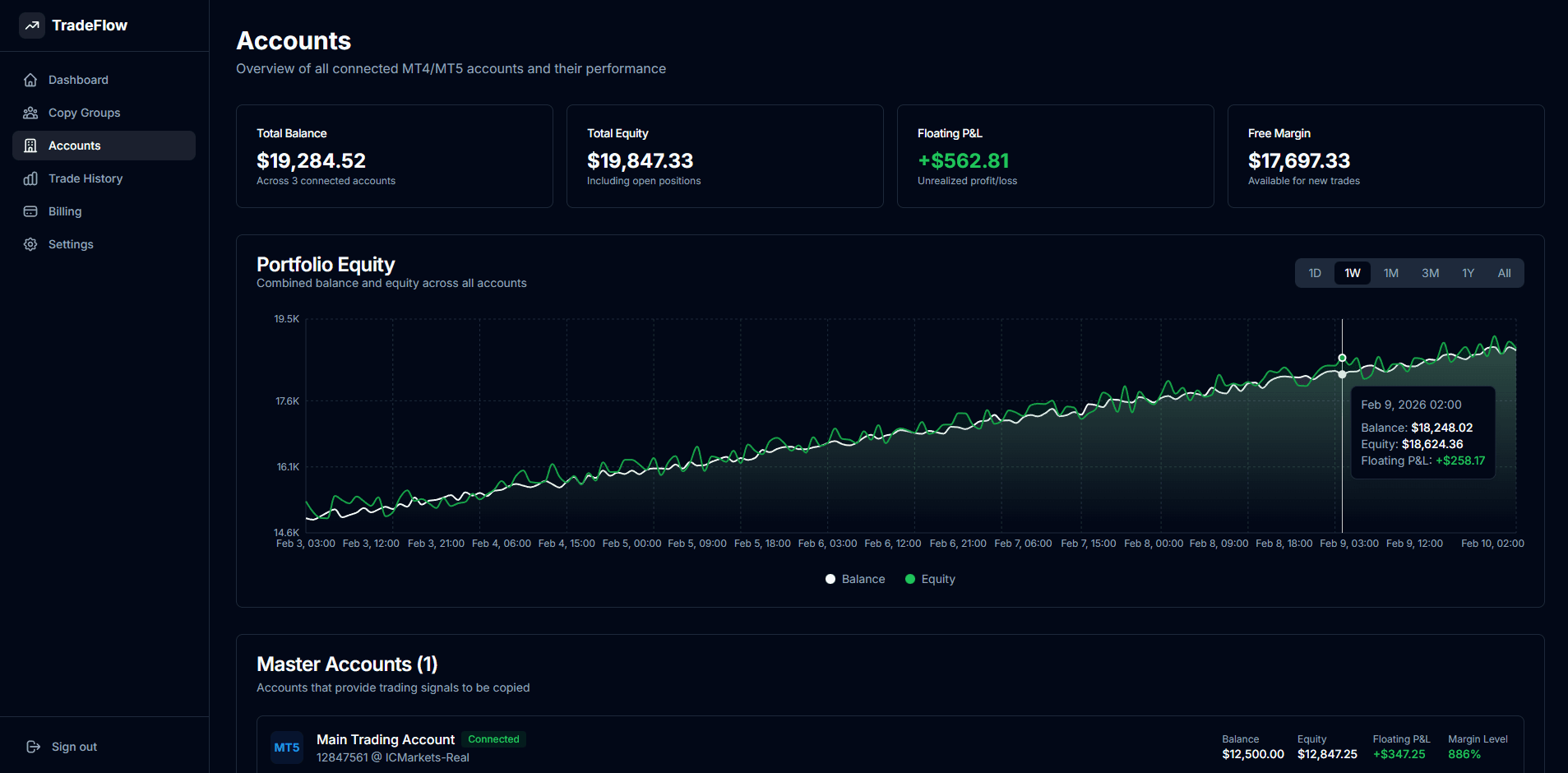Image resolution: width=1568 pixels, height=773 pixels.
Task: Select the 1D chart tab
Action: point(1314,272)
